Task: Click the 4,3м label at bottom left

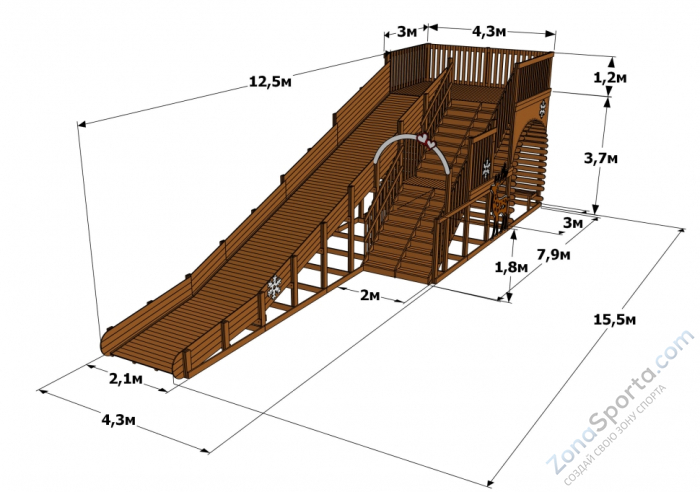Action: (118, 420)
